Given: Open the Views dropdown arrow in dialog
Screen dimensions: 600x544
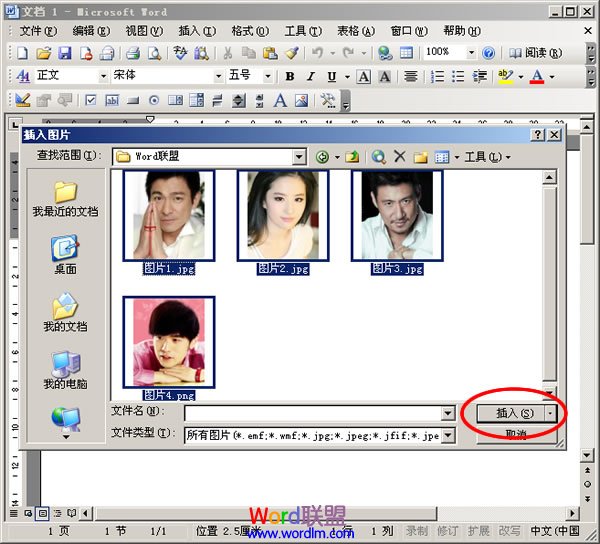Looking at the screenshot, I should coord(457,157).
